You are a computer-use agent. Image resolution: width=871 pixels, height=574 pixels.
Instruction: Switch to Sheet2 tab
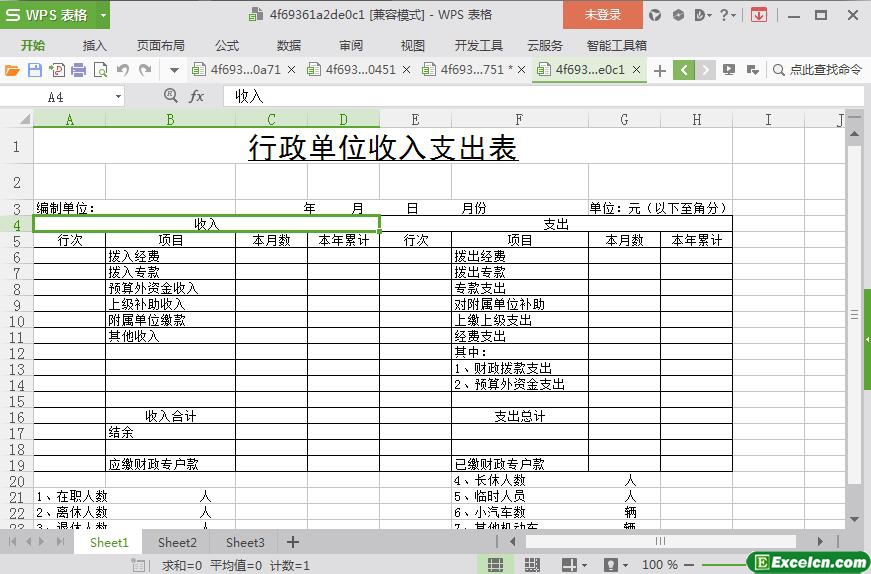[x=177, y=542]
